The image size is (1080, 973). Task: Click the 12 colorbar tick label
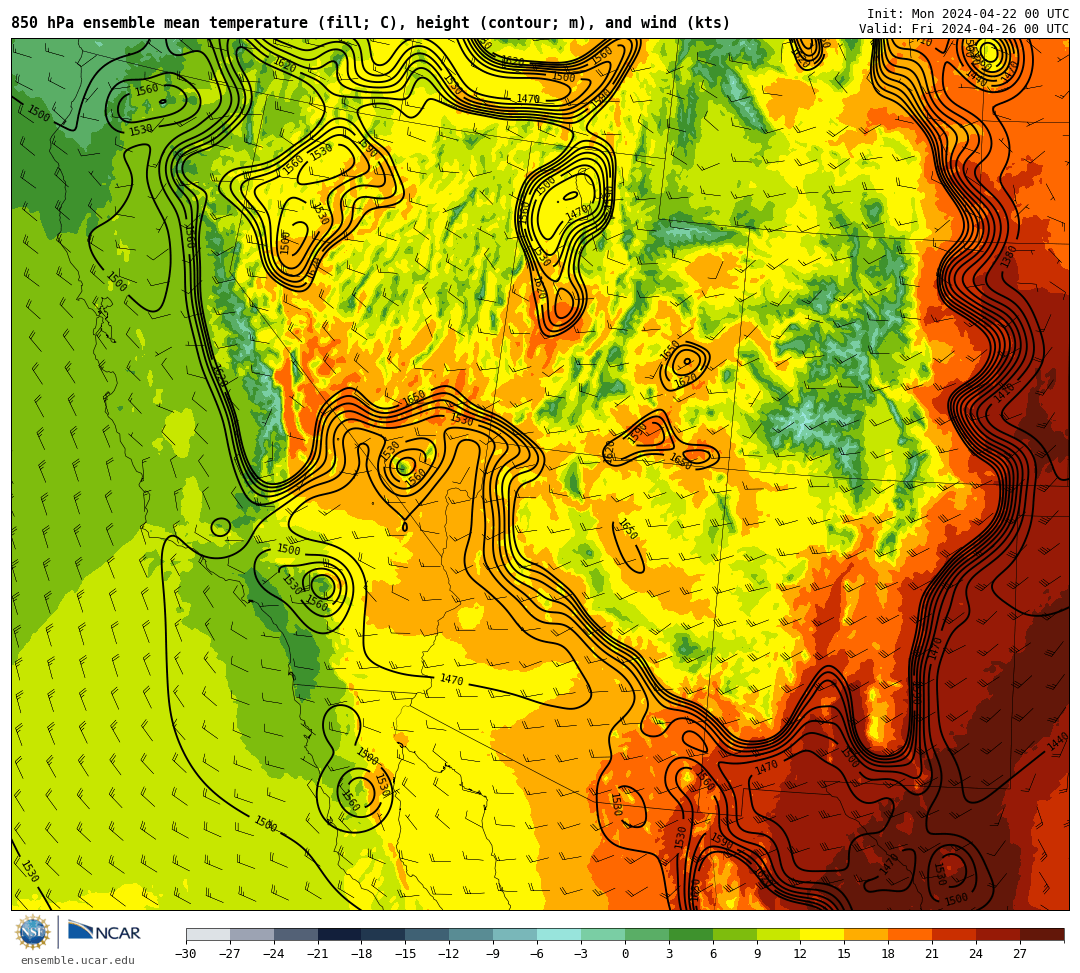click(x=800, y=954)
